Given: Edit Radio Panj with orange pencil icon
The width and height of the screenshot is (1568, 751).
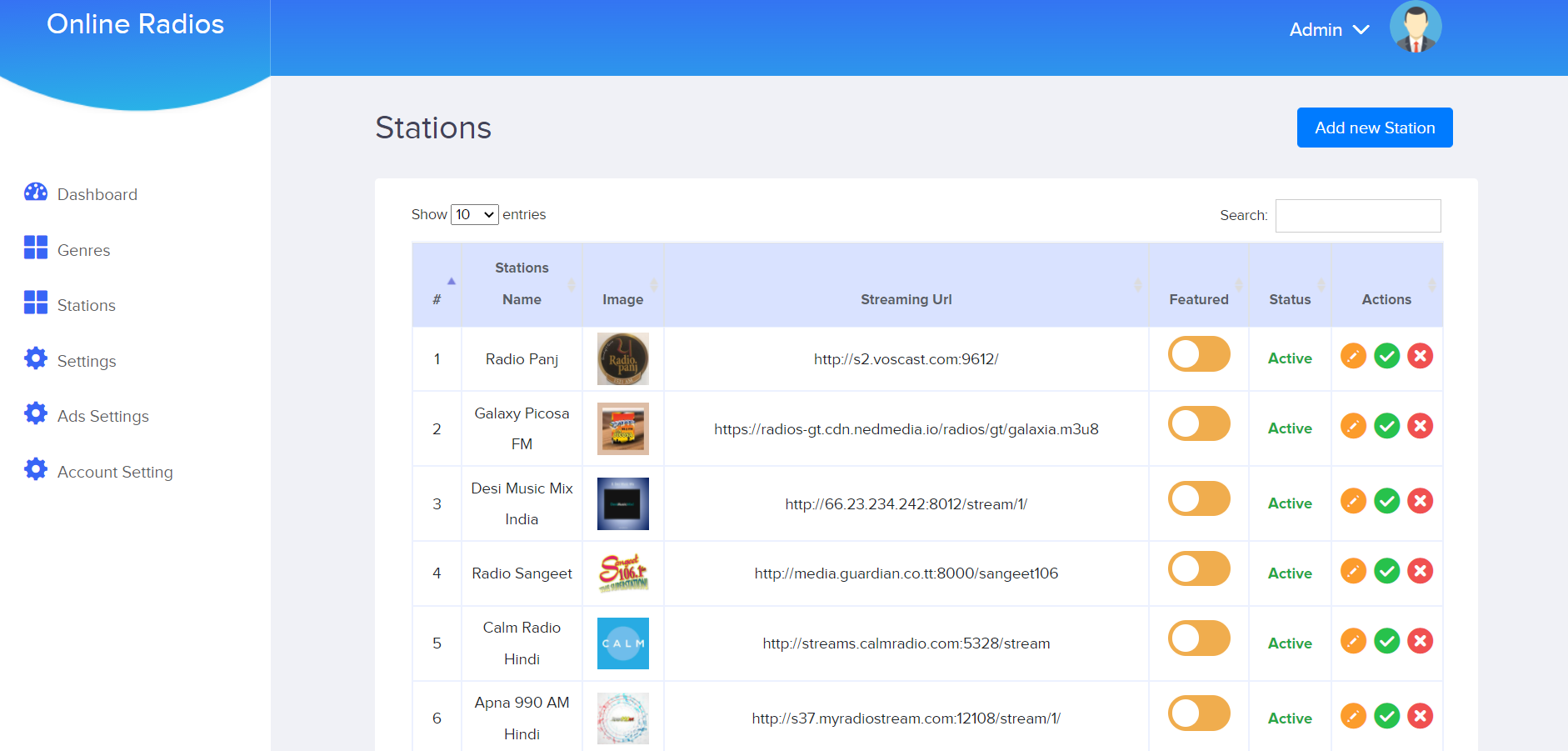Looking at the screenshot, I should (1353, 356).
